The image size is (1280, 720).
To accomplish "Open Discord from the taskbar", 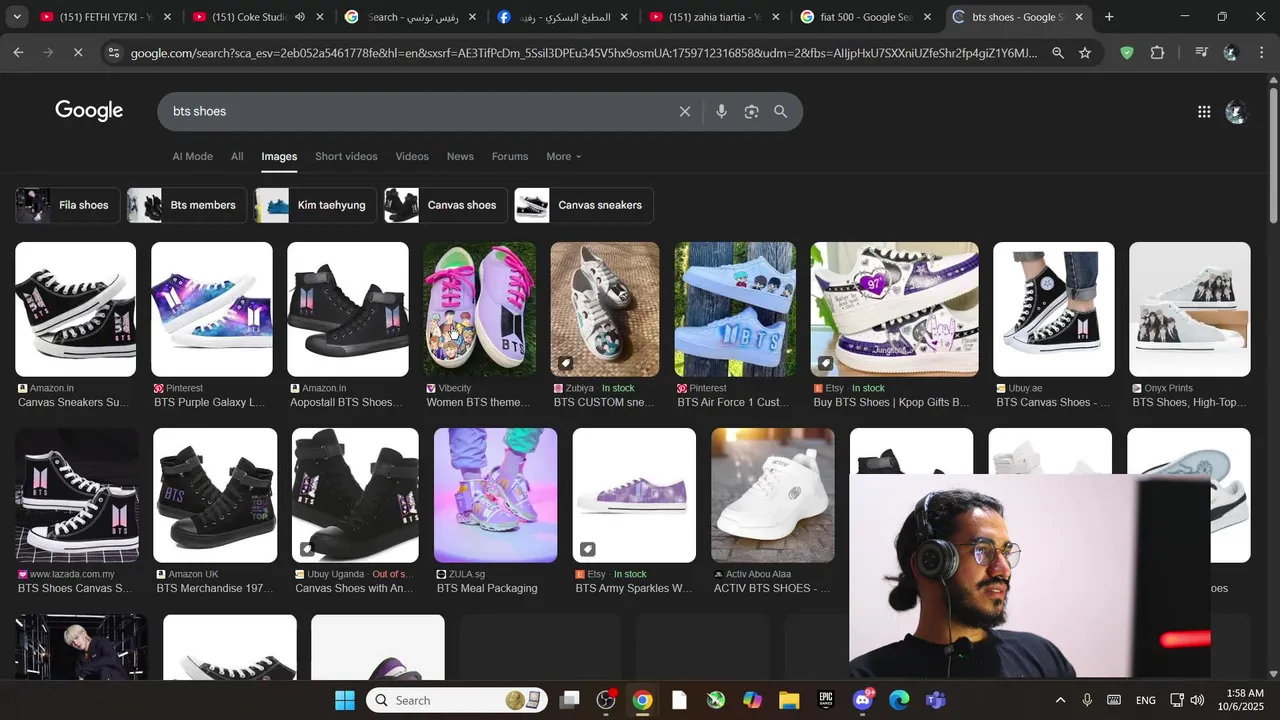I will pyautogui.click(x=863, y=700).
